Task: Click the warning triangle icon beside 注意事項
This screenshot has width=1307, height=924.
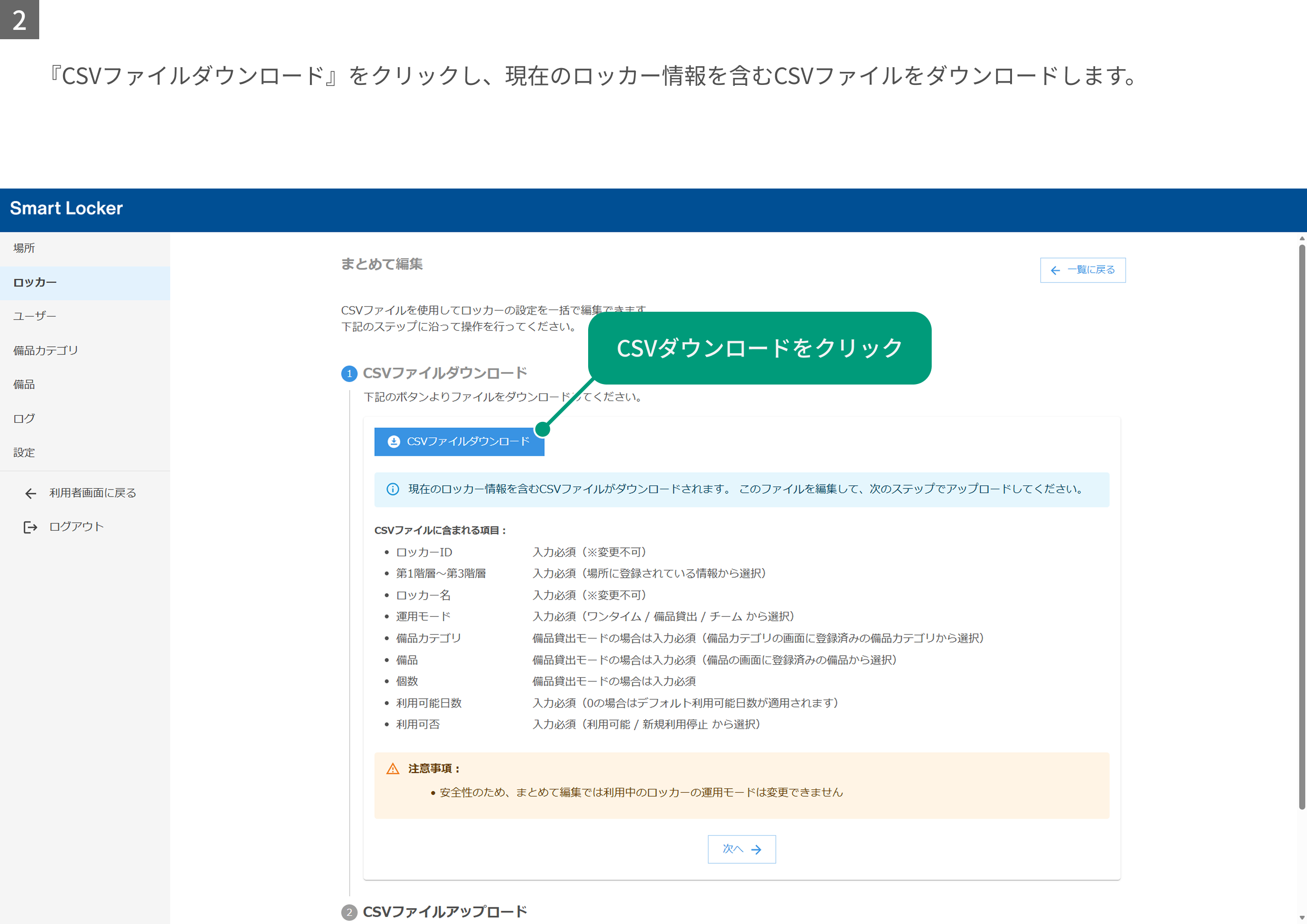Action: (393, 769)
